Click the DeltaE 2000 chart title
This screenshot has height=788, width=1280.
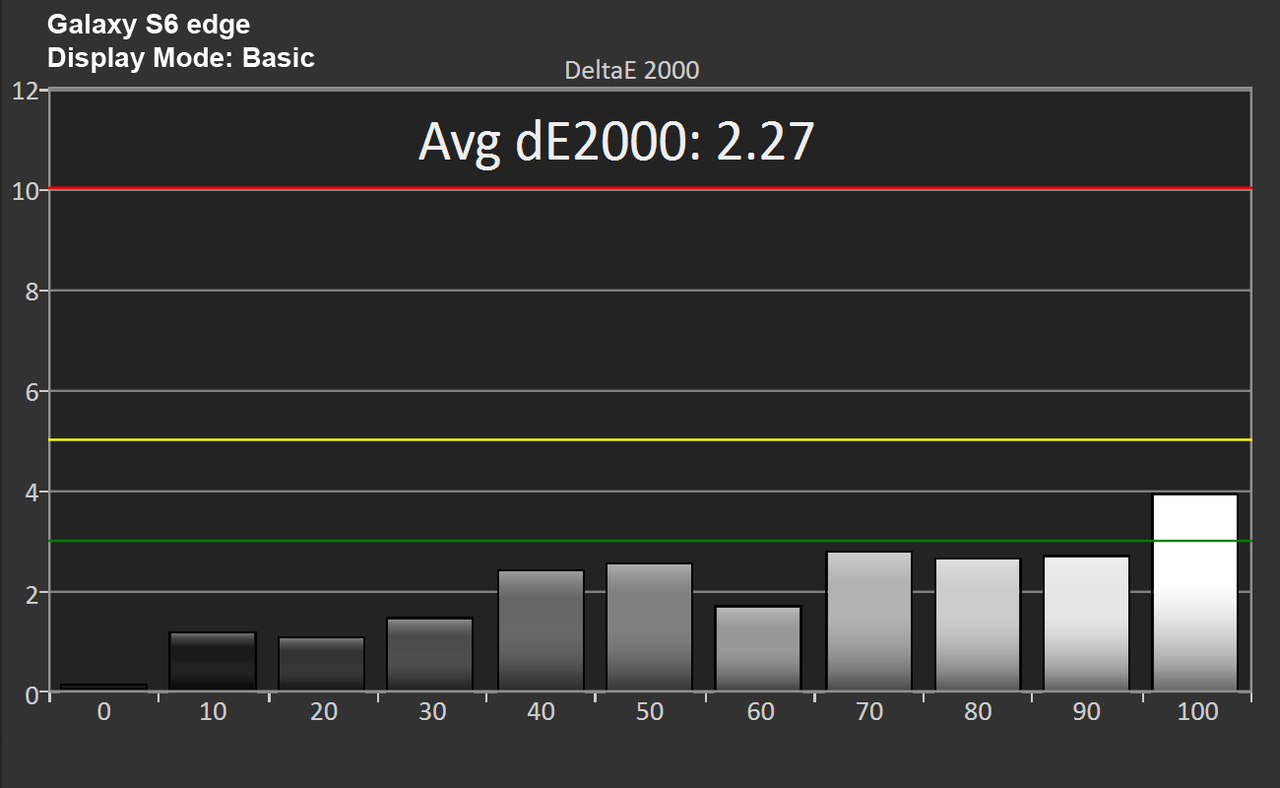point(632,70)
